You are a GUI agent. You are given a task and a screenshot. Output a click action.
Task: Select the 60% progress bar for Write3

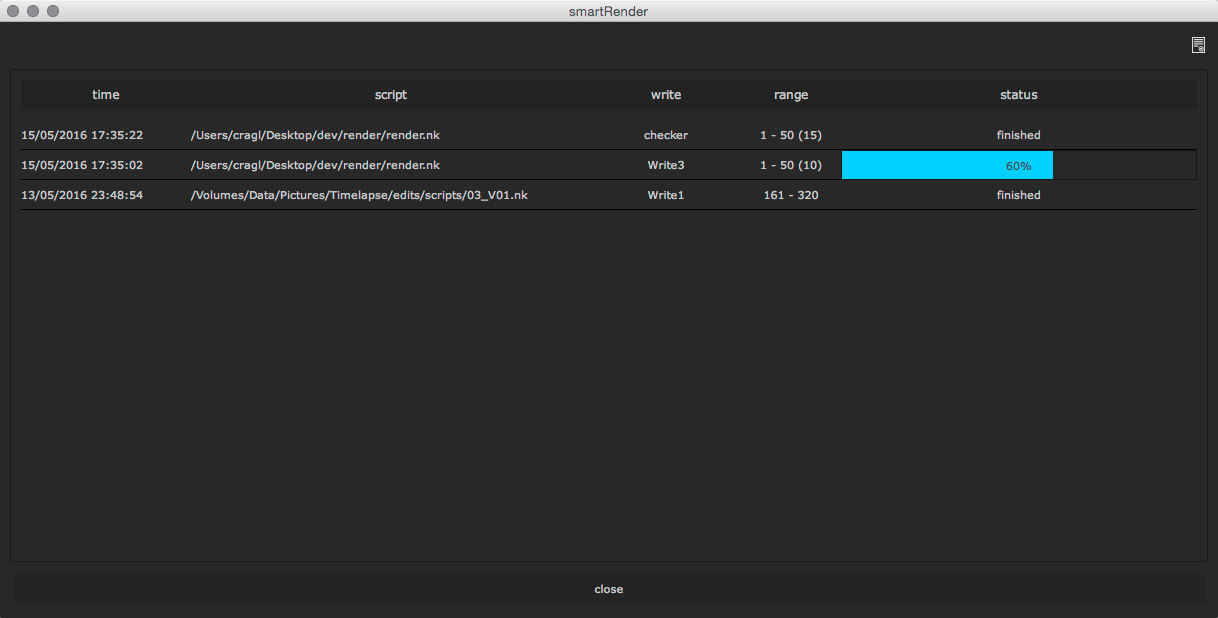pyautogui.click(x=1019, y=165)
